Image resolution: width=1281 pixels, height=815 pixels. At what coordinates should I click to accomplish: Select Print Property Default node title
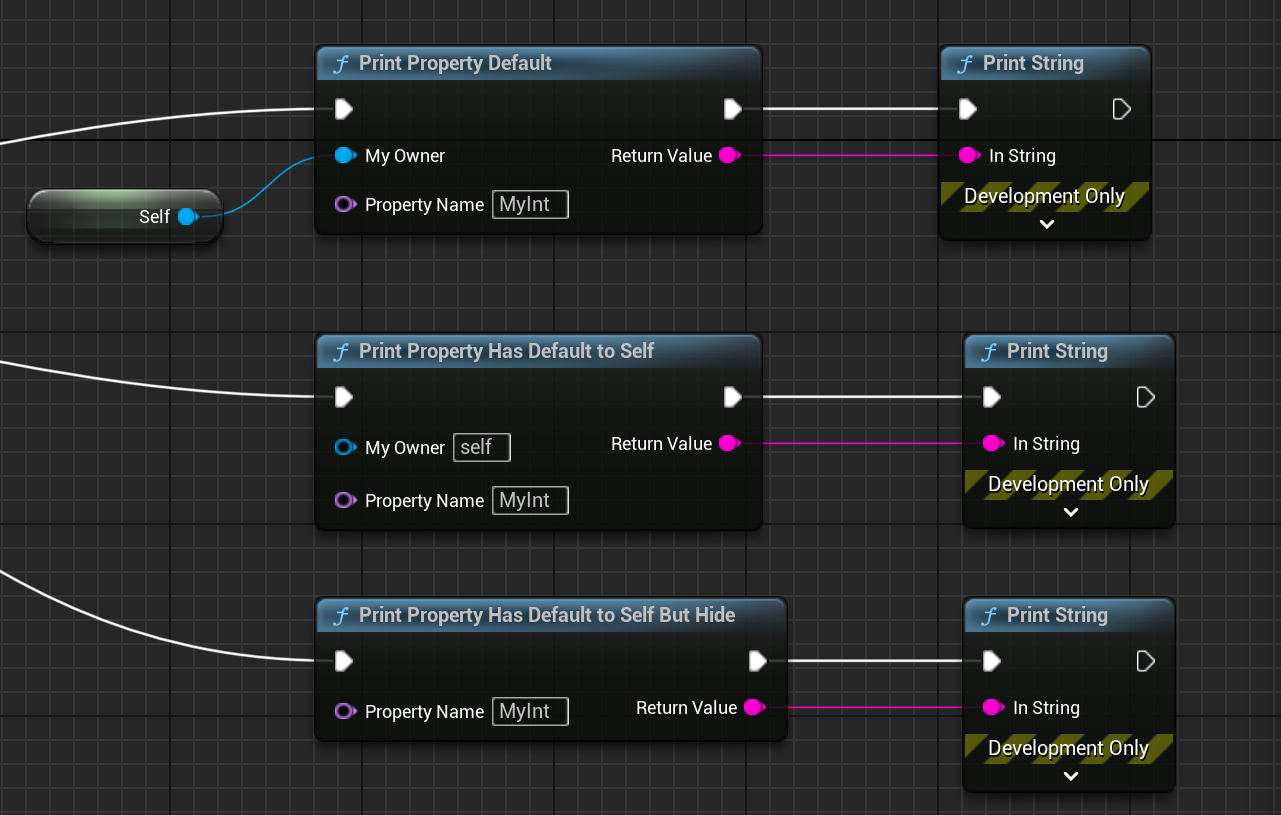[455, 64]
